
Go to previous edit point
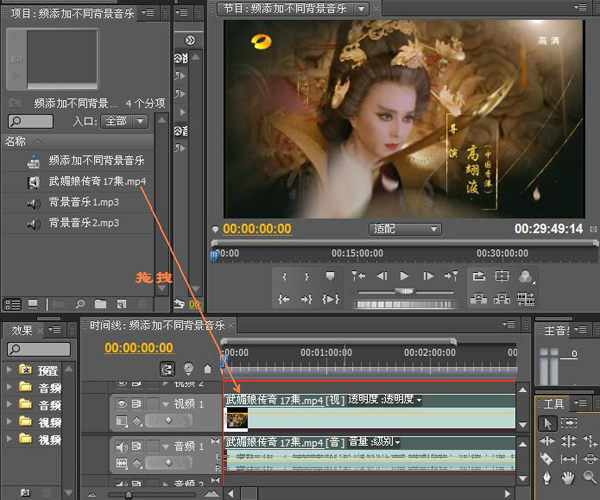coord(359,276)
